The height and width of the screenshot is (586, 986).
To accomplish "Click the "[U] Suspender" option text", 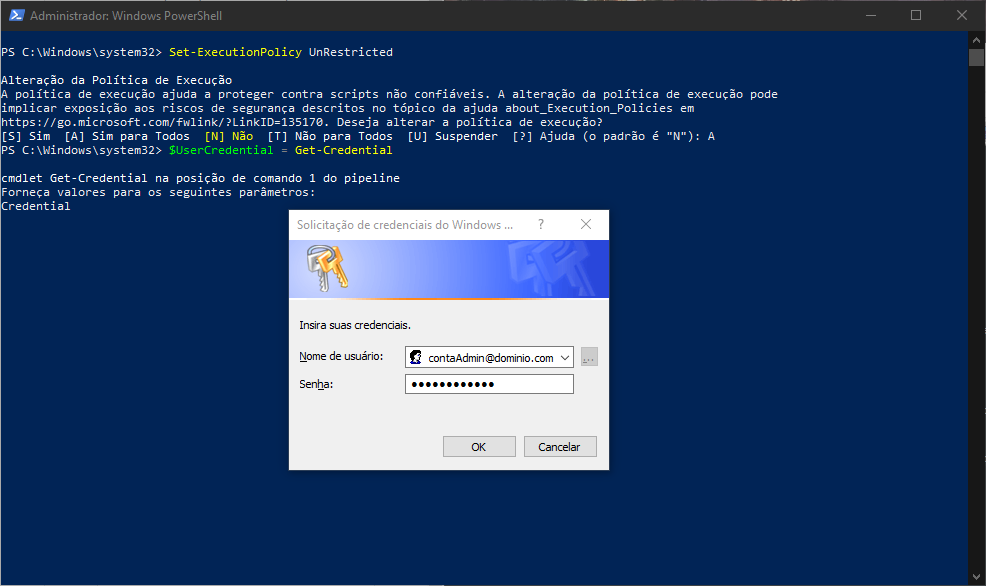I will 452,136.
